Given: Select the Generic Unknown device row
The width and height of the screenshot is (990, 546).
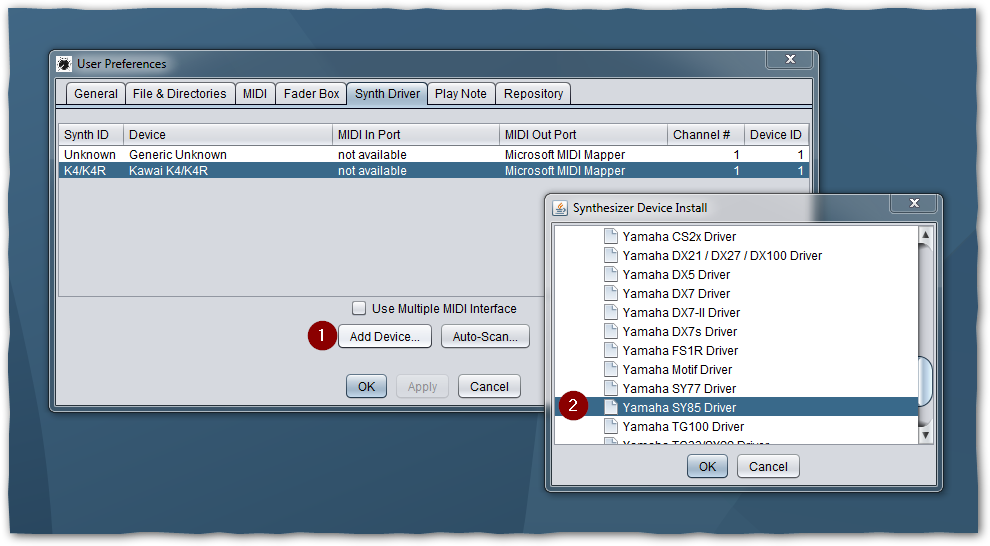Looking at the screenshot, I should pos(434,155).
